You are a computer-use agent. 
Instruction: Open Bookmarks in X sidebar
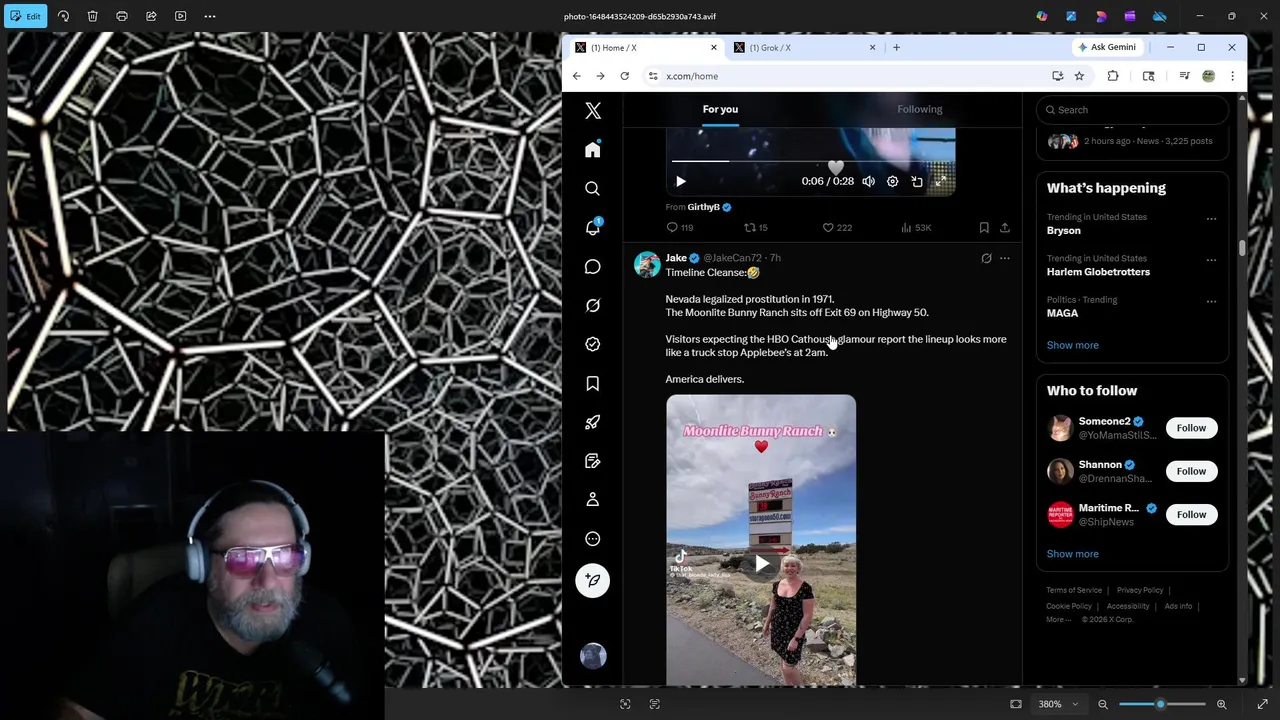click(x=593, y=383)
